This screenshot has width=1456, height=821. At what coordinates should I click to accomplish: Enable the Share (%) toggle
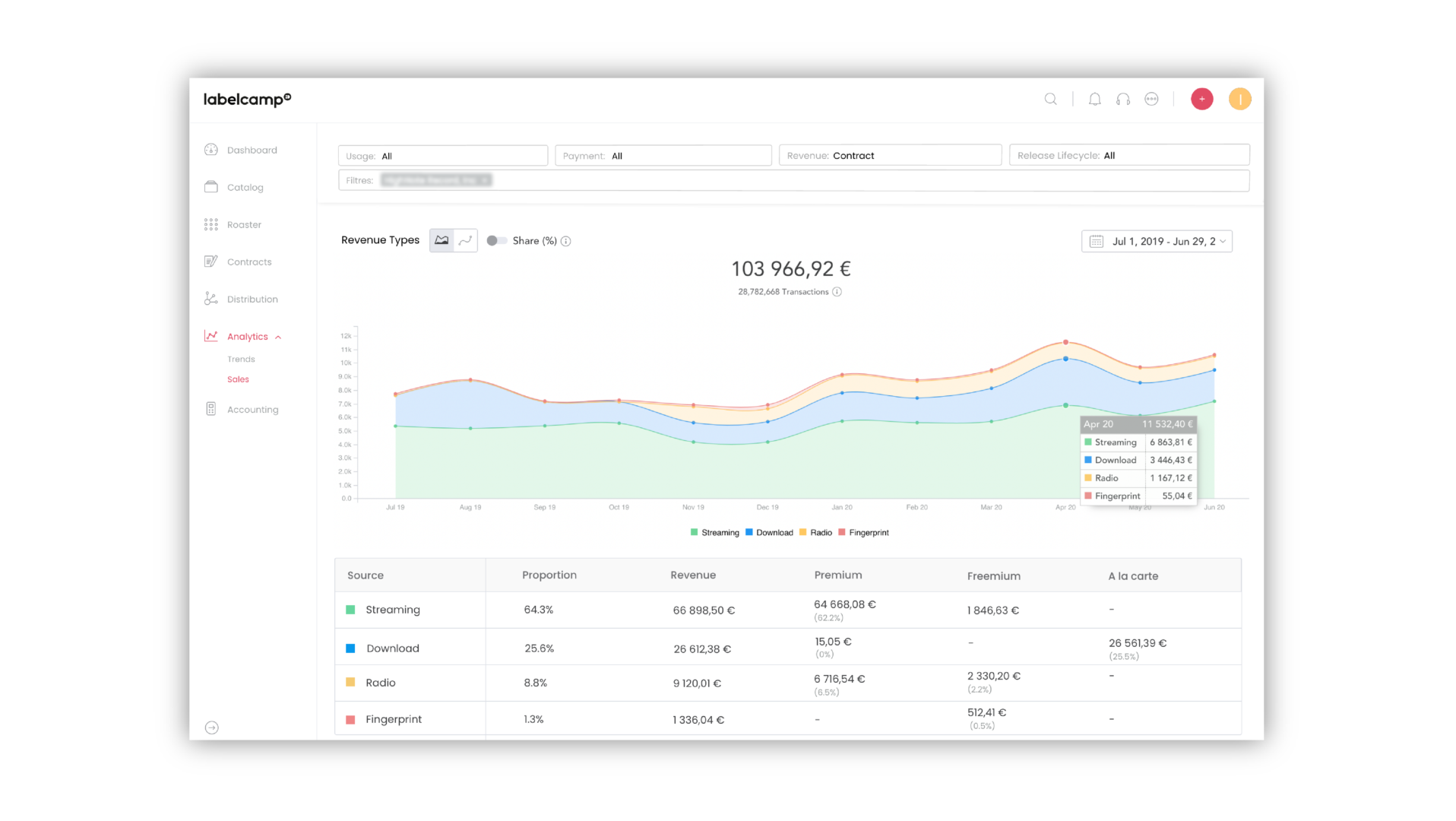[x=496, y=240]
